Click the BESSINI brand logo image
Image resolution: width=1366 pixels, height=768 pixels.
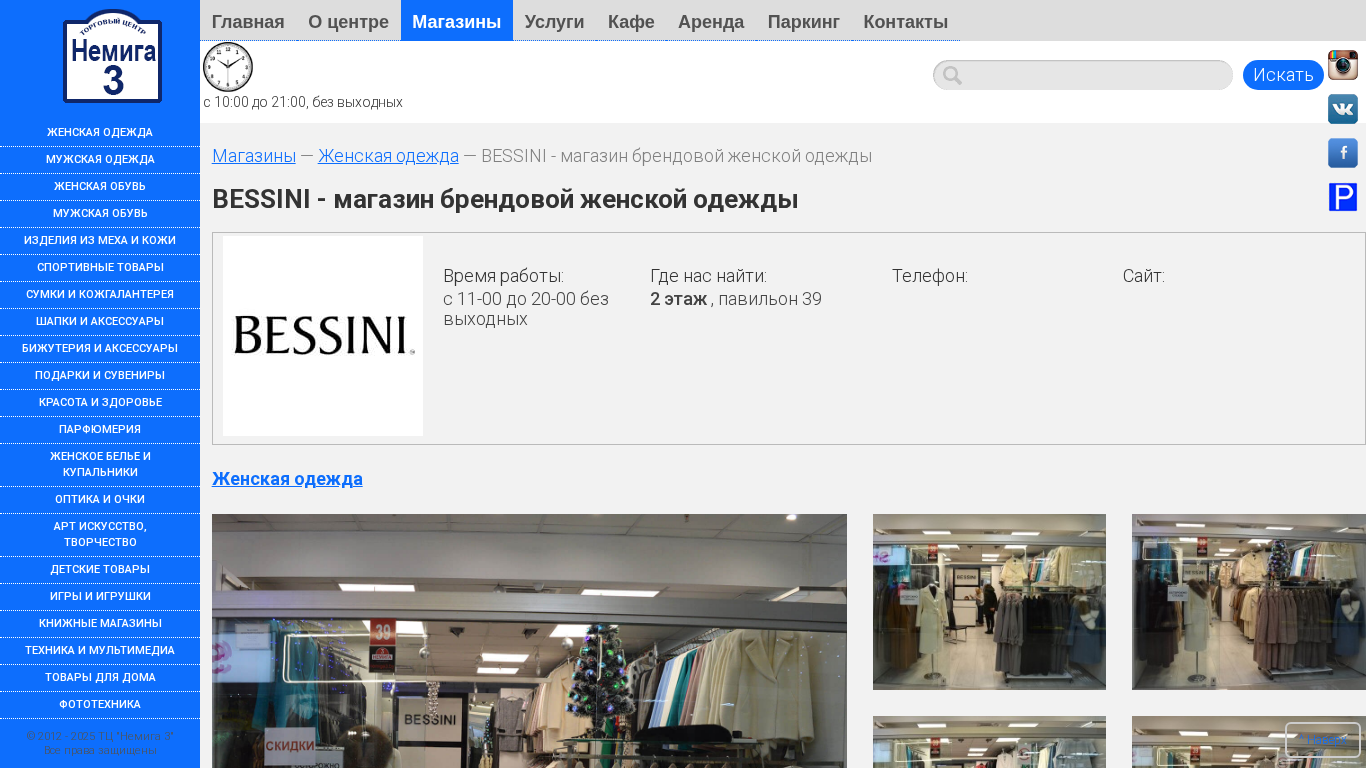tap(323, 336)
